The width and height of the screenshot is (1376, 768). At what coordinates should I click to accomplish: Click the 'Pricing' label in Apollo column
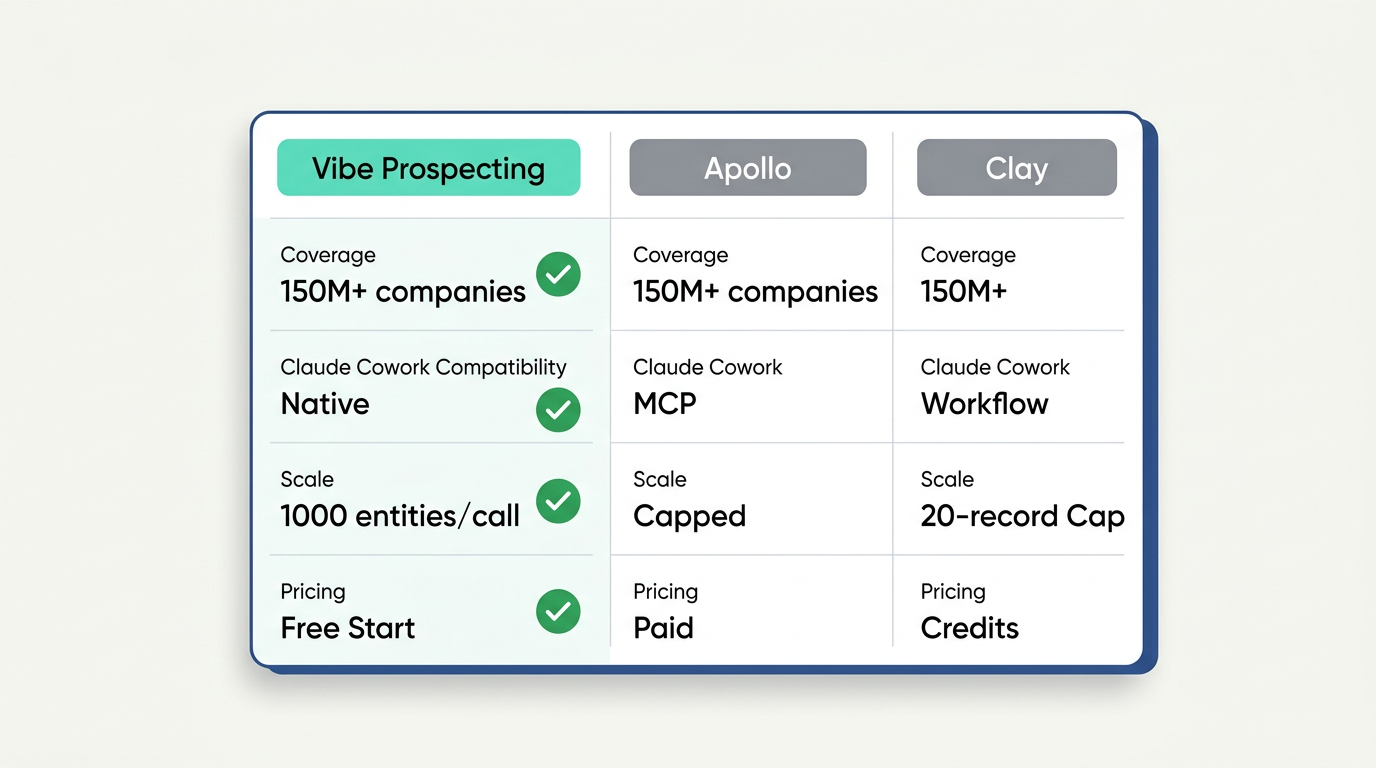665,592
